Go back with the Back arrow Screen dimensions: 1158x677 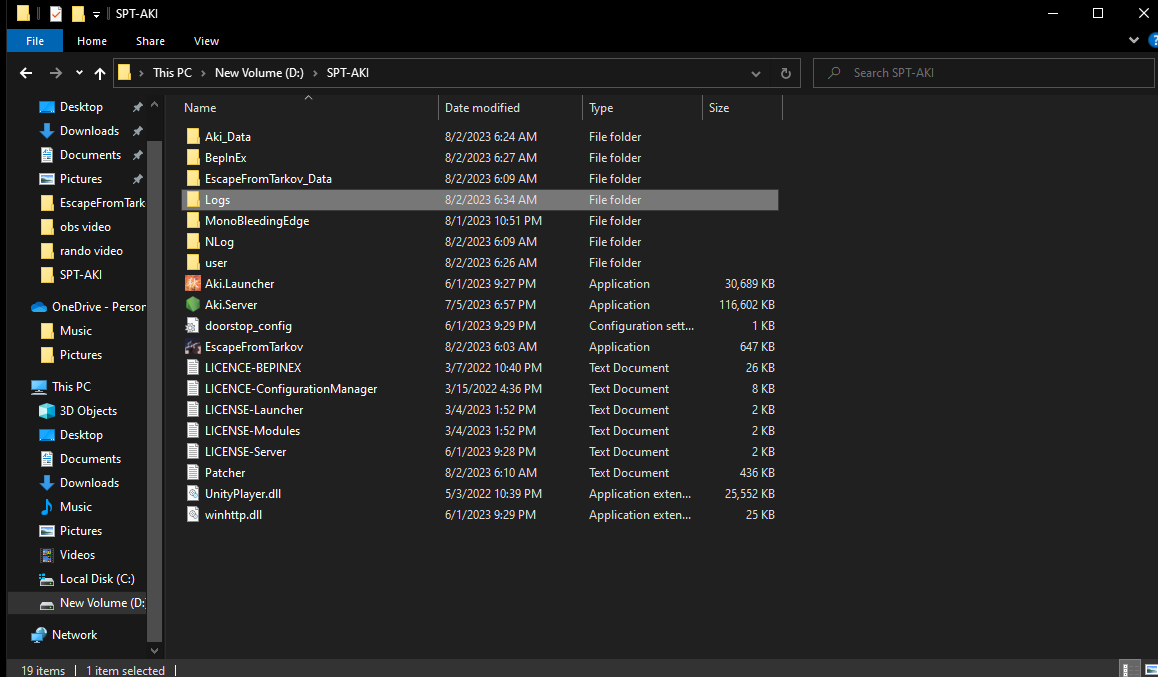pyautogui.click(x=26, y=73)
